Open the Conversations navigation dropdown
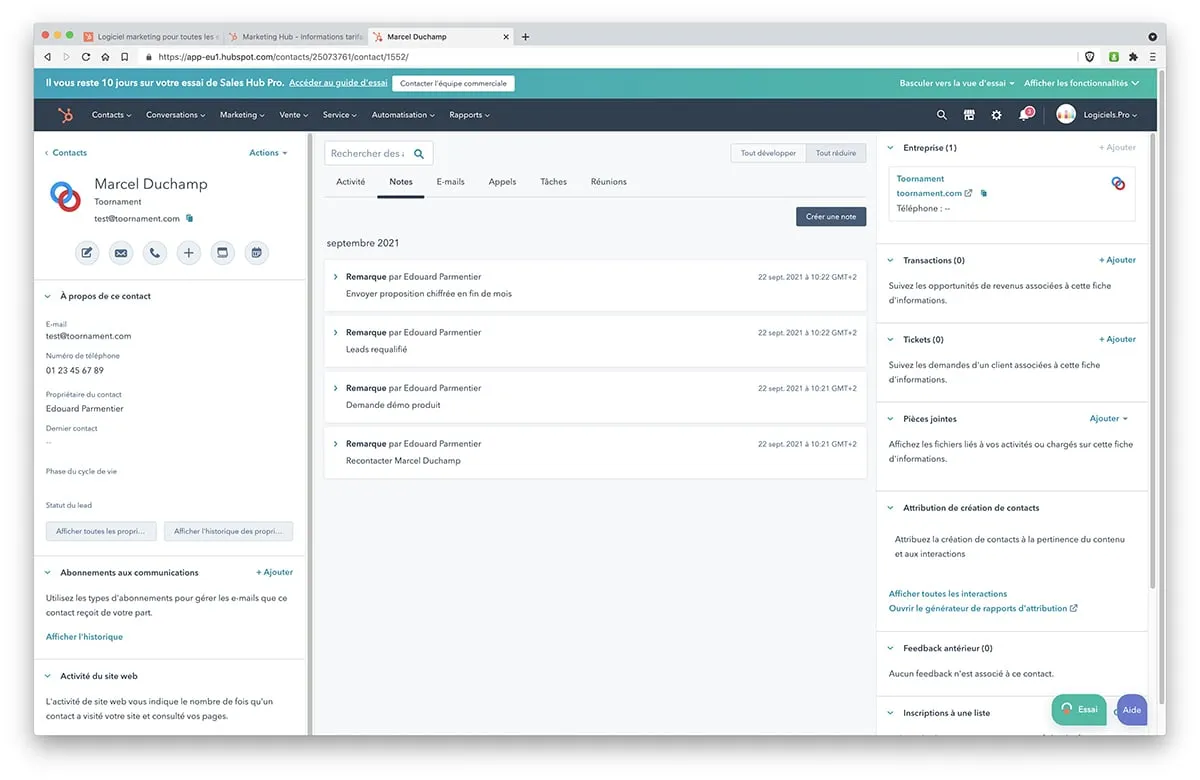Screen dimensions: 1200x780 (x=175, y=115)
